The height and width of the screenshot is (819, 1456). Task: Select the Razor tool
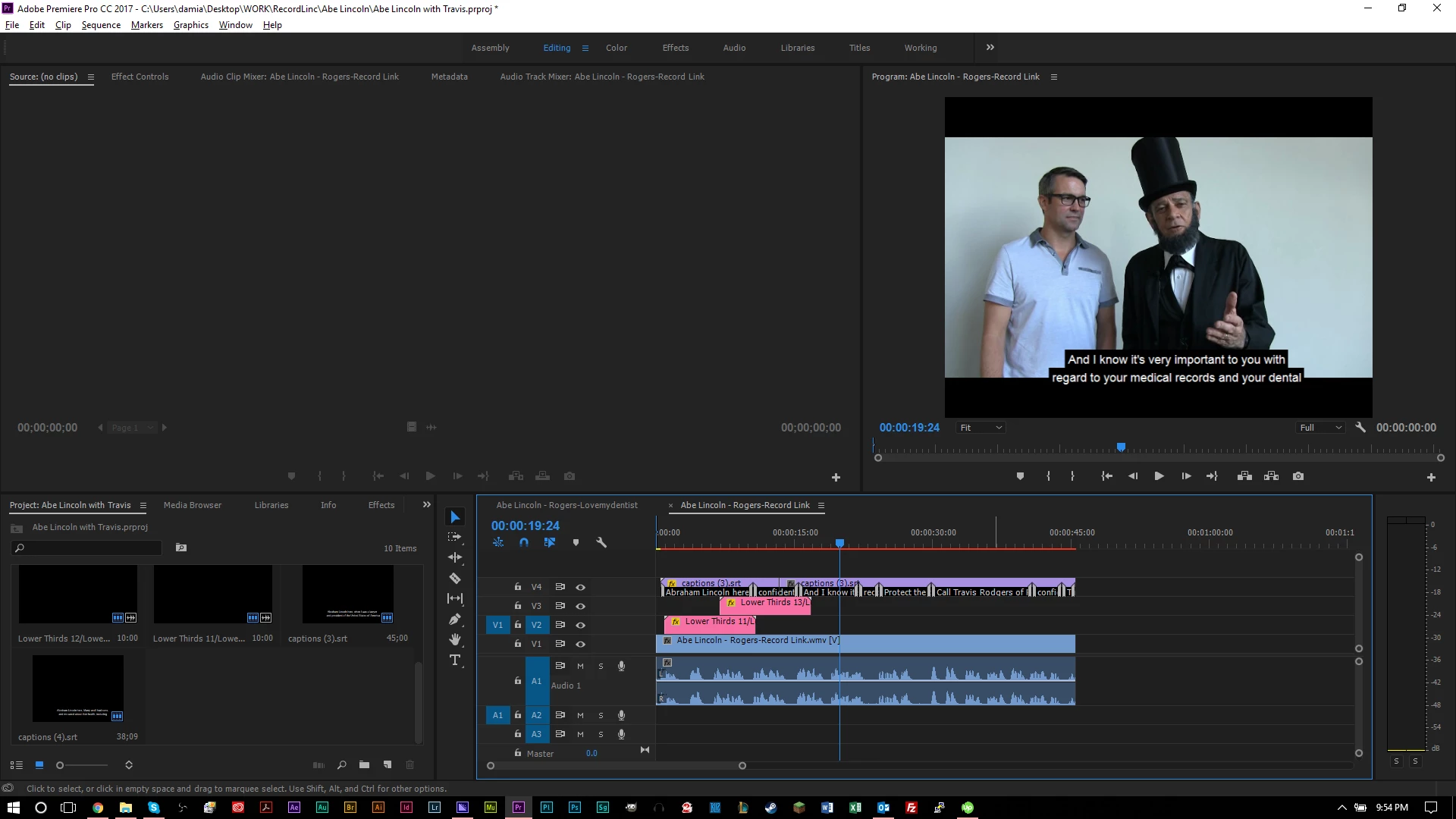coord(455,579)
